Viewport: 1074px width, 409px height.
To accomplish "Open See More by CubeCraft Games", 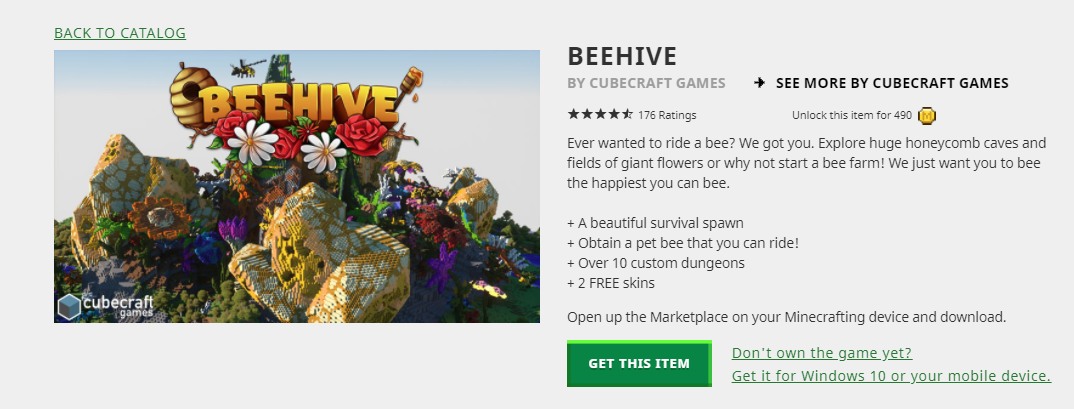I will [892, 83].
